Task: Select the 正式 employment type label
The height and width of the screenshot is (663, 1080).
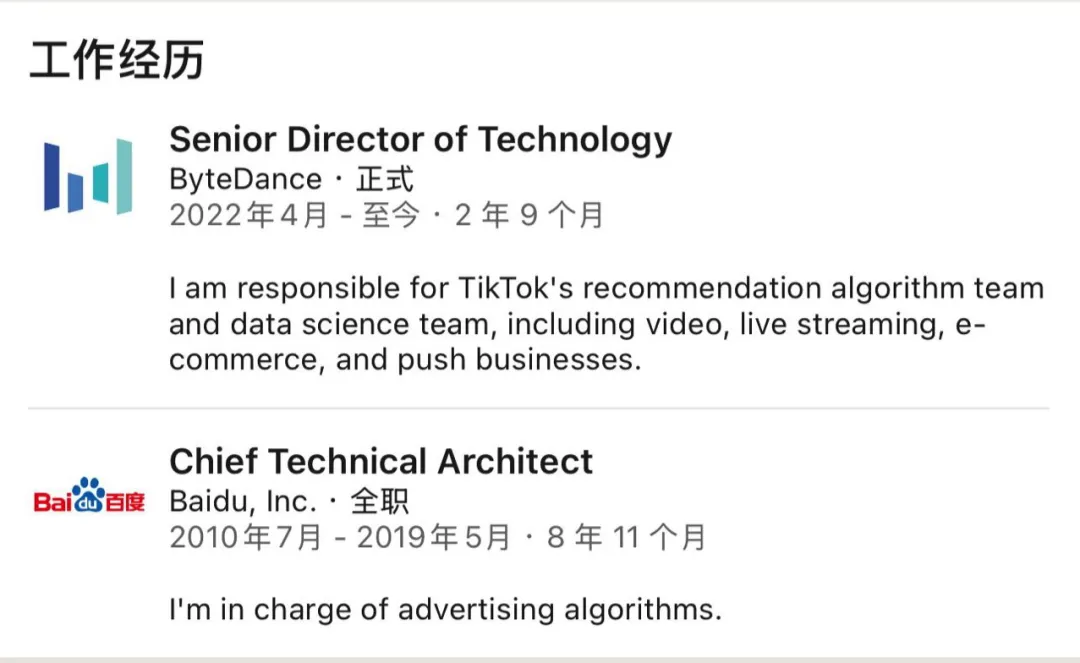Action: 385,180
